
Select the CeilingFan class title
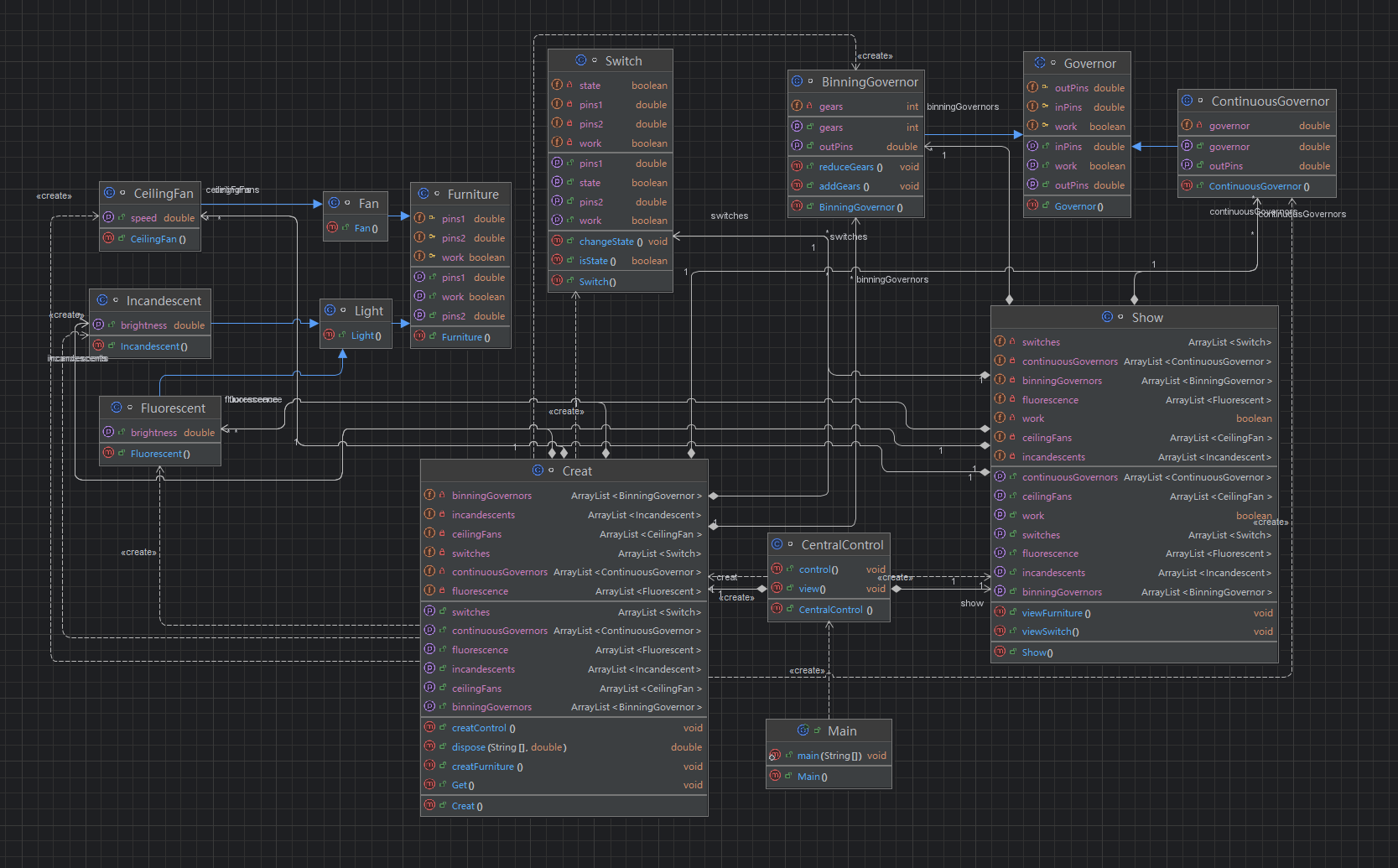(164, 194)
